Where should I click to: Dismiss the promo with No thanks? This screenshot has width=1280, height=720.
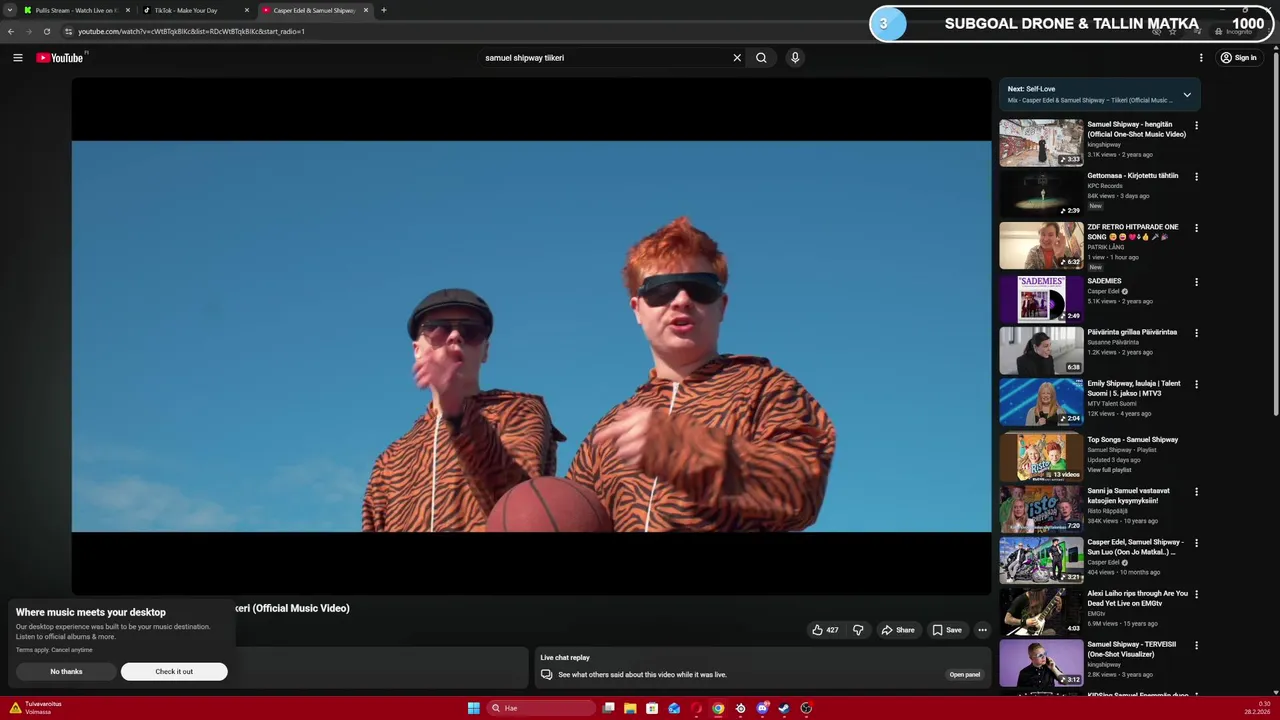tap(66, 672)
